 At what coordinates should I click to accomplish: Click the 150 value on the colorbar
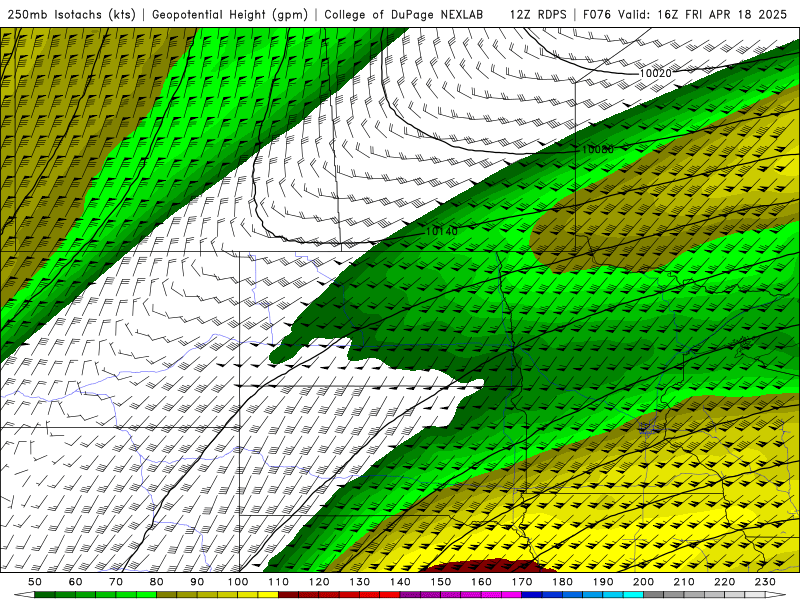441,582
